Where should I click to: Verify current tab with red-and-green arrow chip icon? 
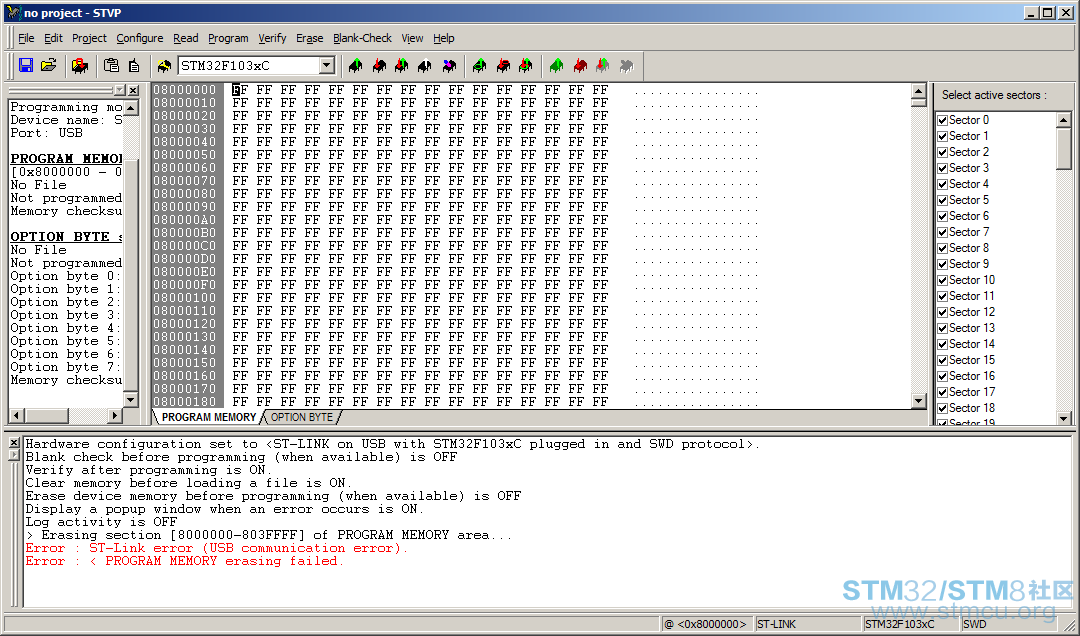[x=402, y=65]
